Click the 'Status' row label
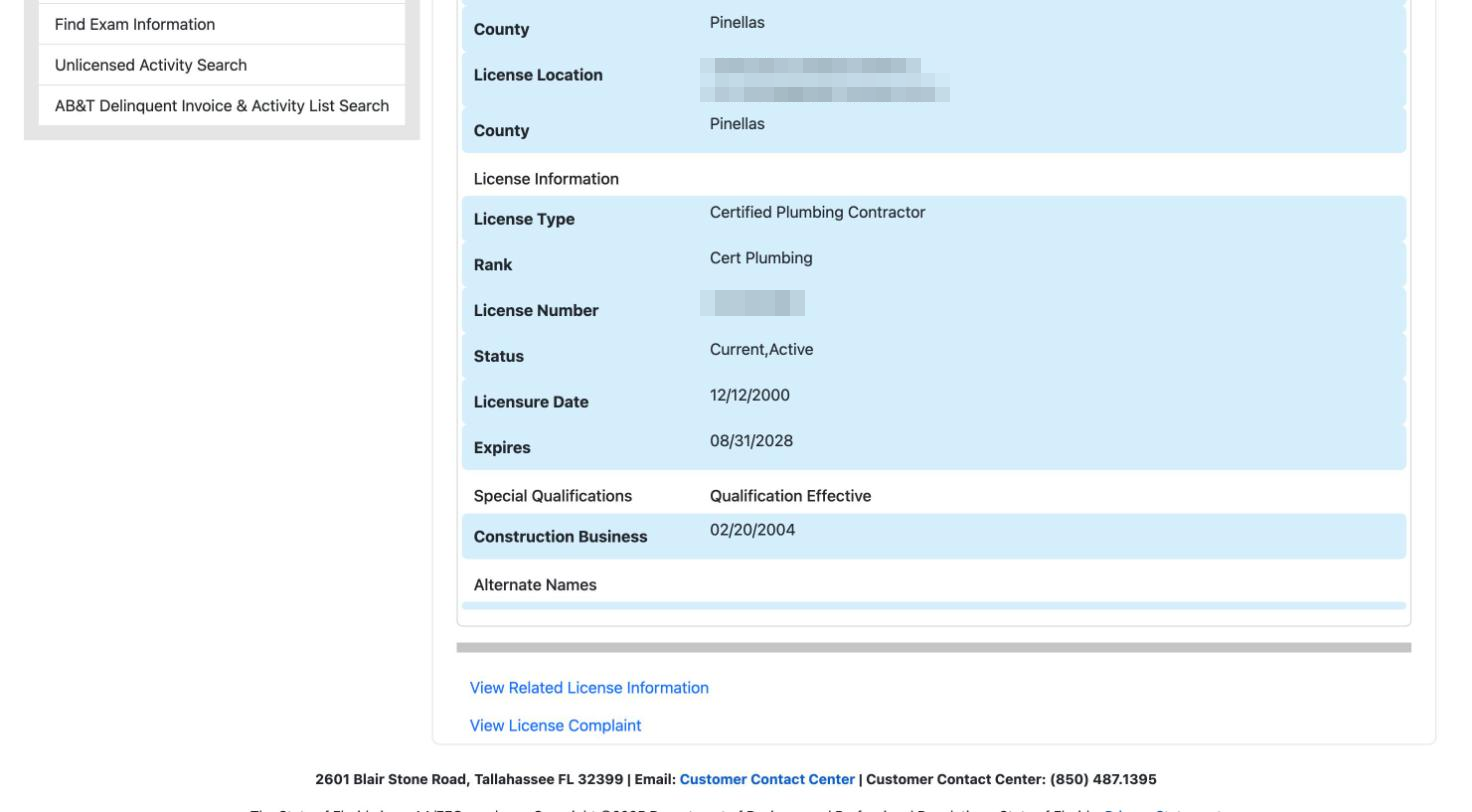Screen dimensions: 1472x812 click(x=498, y=357)
